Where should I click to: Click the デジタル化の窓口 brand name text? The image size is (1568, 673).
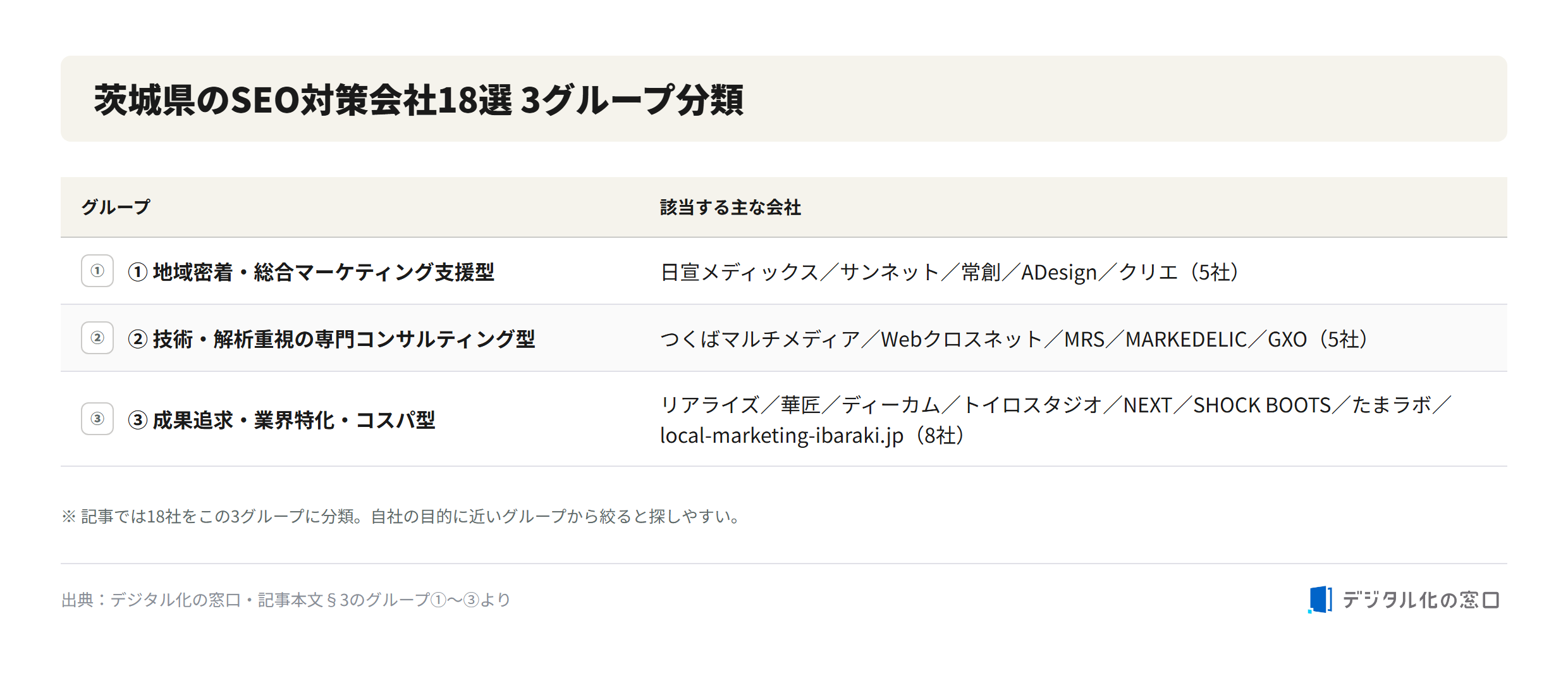[1421, 600]
